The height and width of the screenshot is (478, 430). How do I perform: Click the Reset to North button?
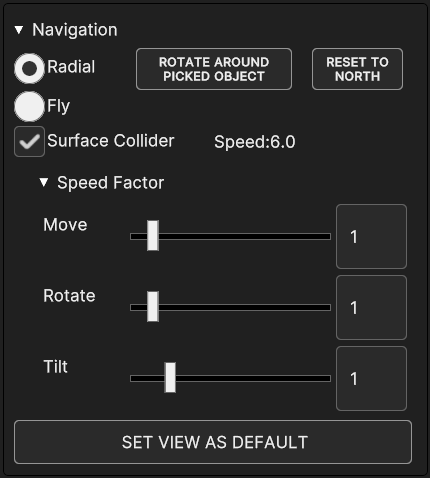point(357,69)
